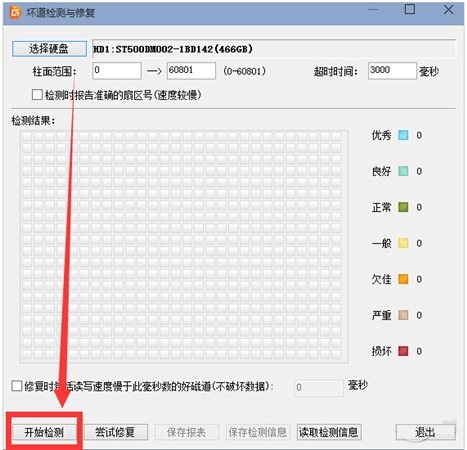Click the 损坏 legend label
Screen dimensions: 467x450
coord(381,351)
